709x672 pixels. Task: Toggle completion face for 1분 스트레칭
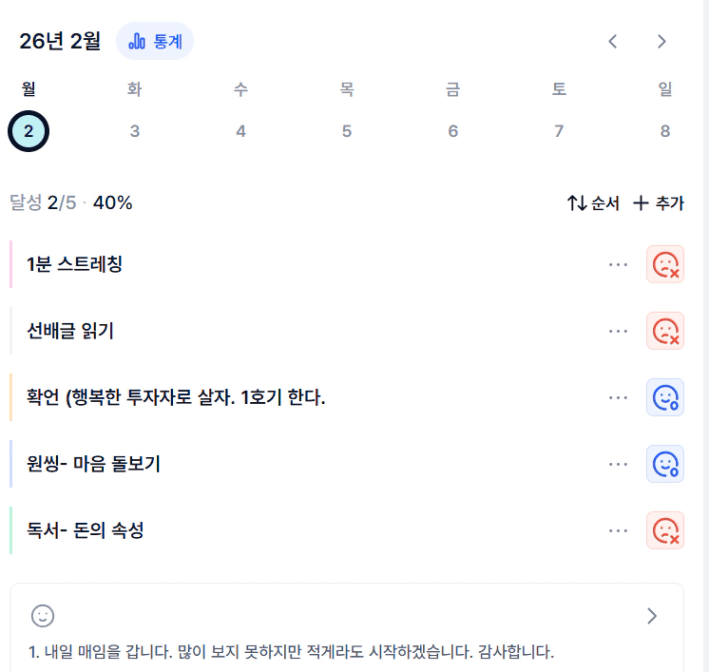665,265
